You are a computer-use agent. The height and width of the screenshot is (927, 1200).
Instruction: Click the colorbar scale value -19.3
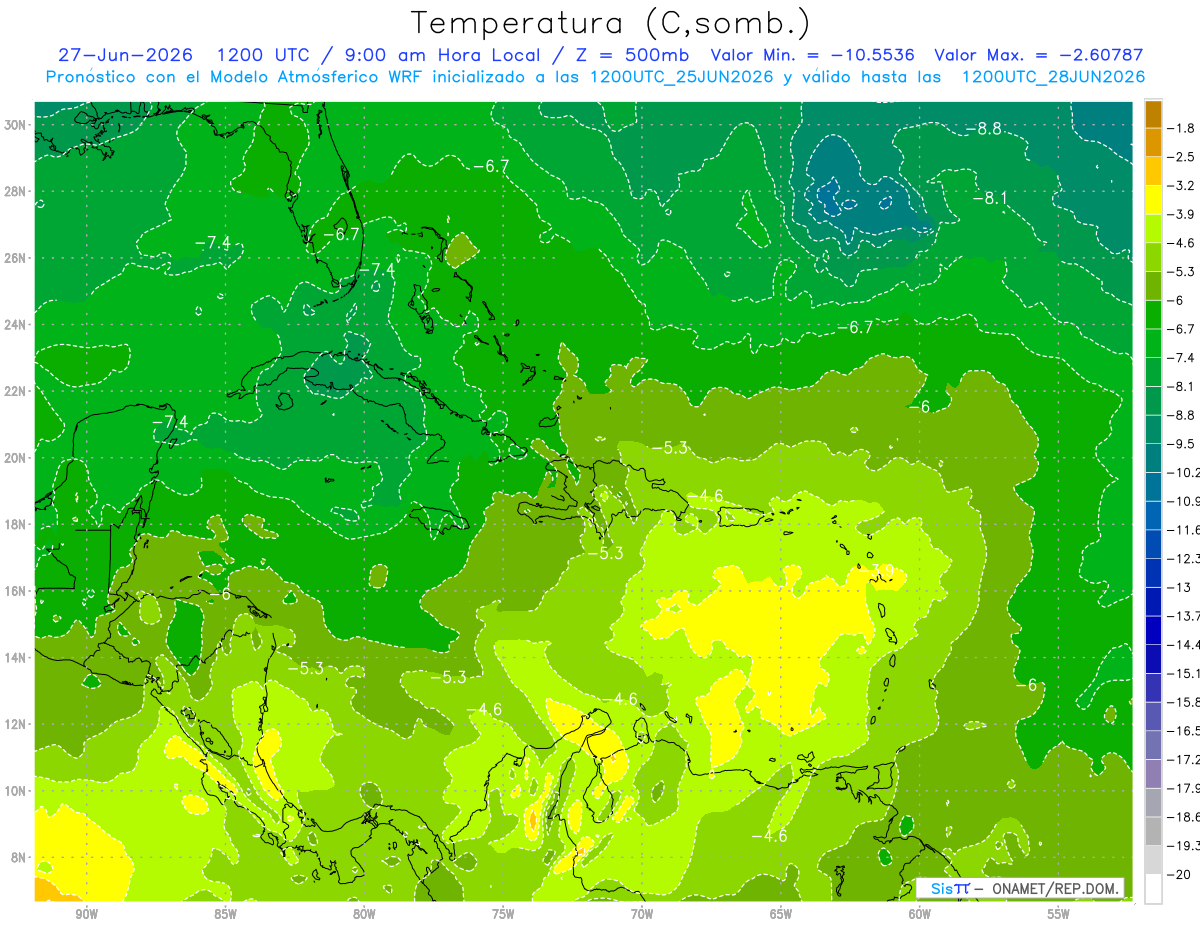1184,846
